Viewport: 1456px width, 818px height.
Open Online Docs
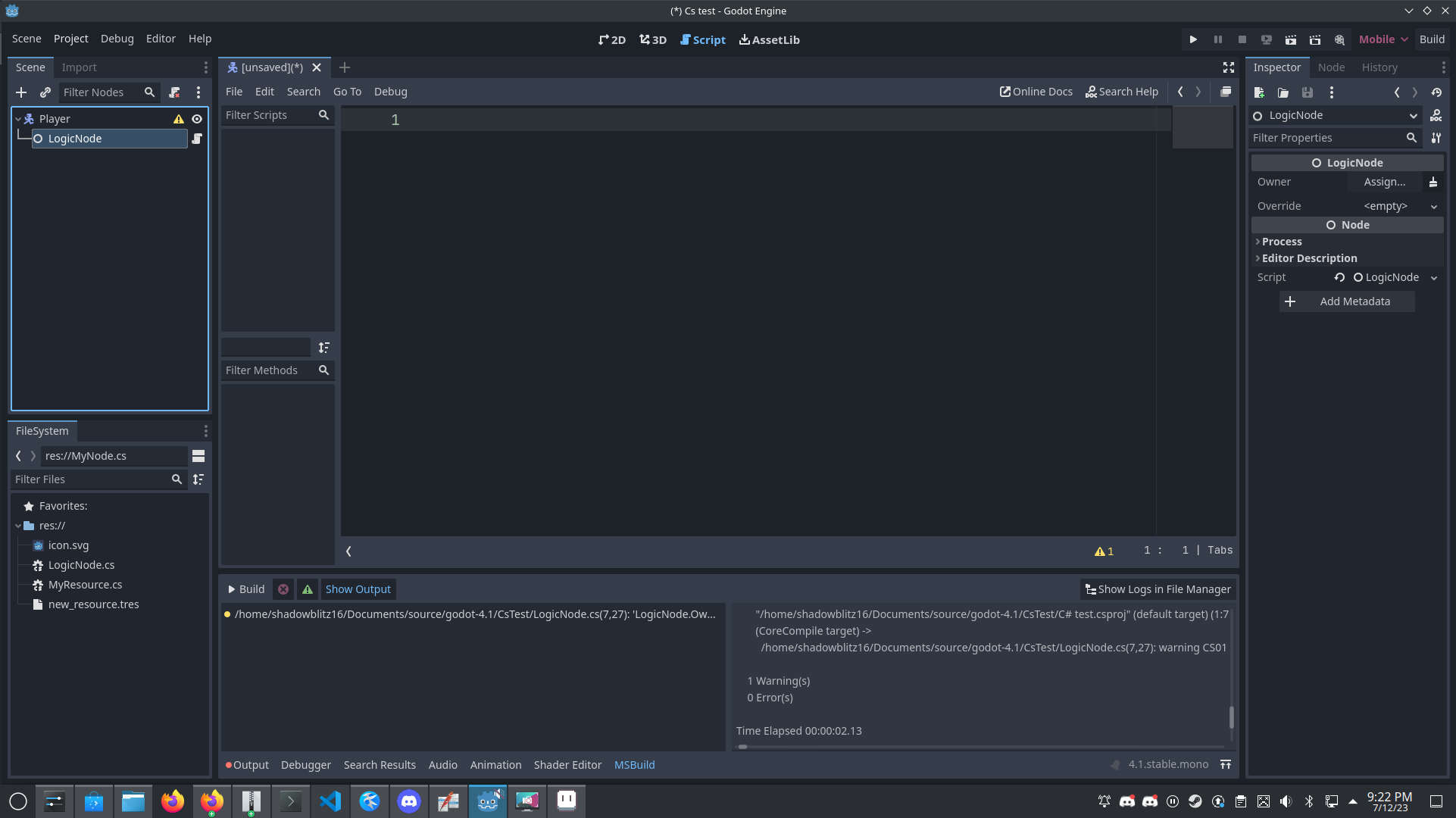pyautogui.click(x=1035, y=92)
